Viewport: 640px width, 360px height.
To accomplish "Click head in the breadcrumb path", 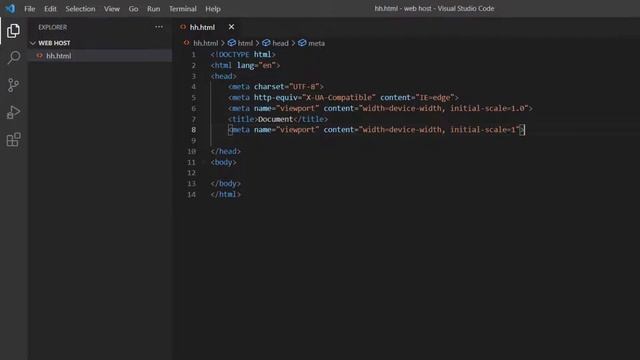I will pyautogui.click(x=280, y=43).
